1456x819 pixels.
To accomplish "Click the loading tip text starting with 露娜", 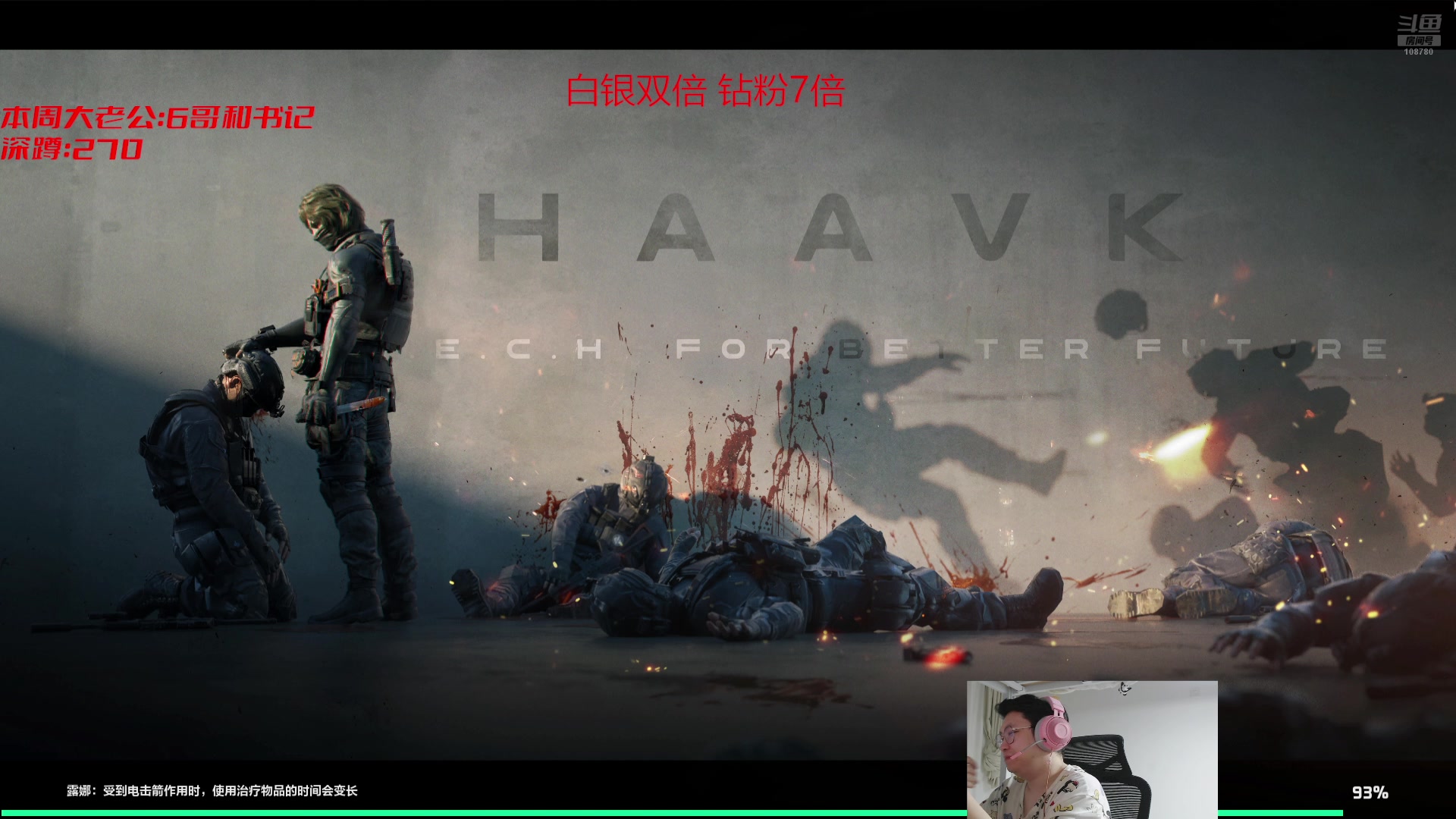I will tap(212, 790).
